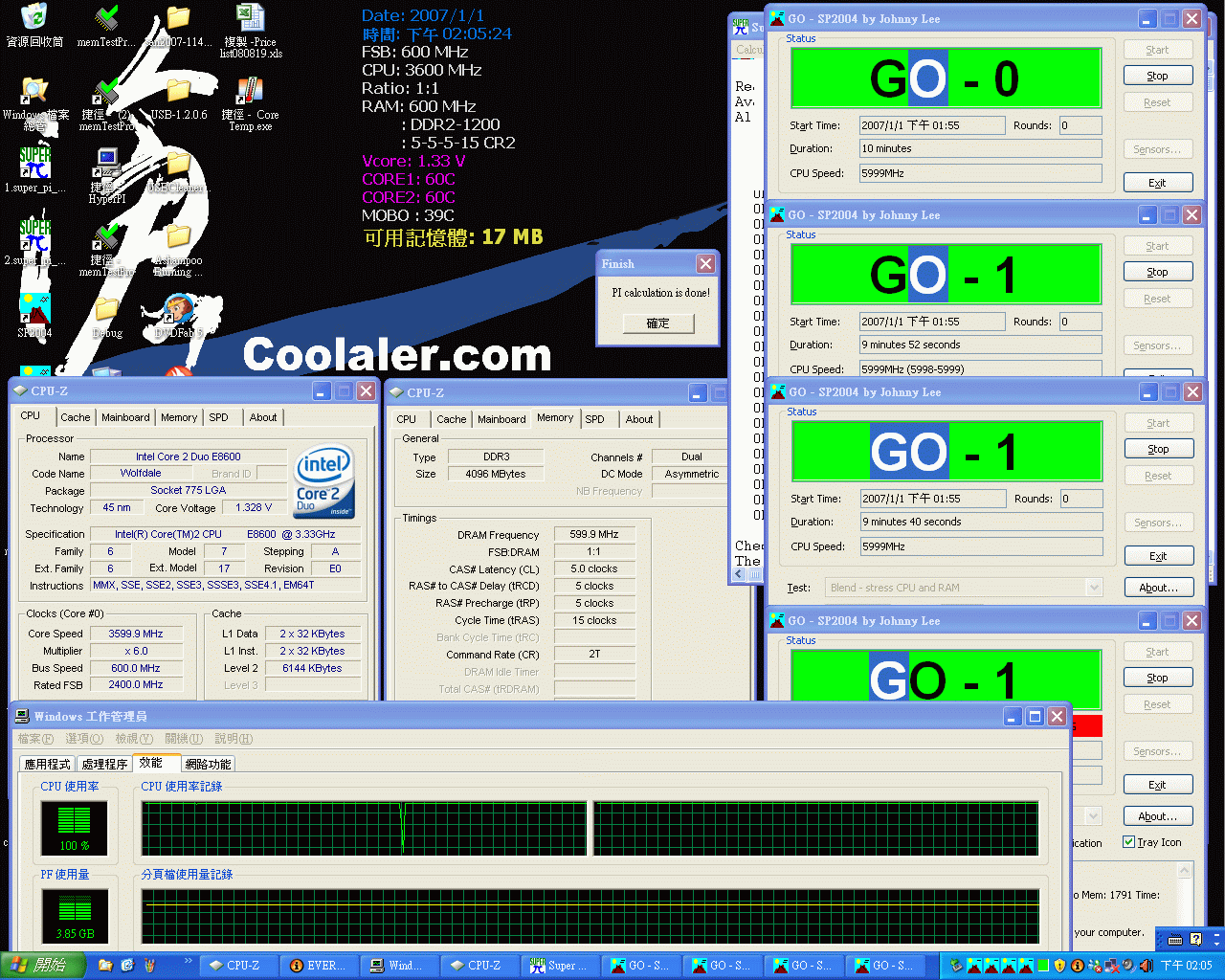Open About tab in right CPU-Z window
The height and width of the screenshot is (980, 1225).
click(639, 419)
